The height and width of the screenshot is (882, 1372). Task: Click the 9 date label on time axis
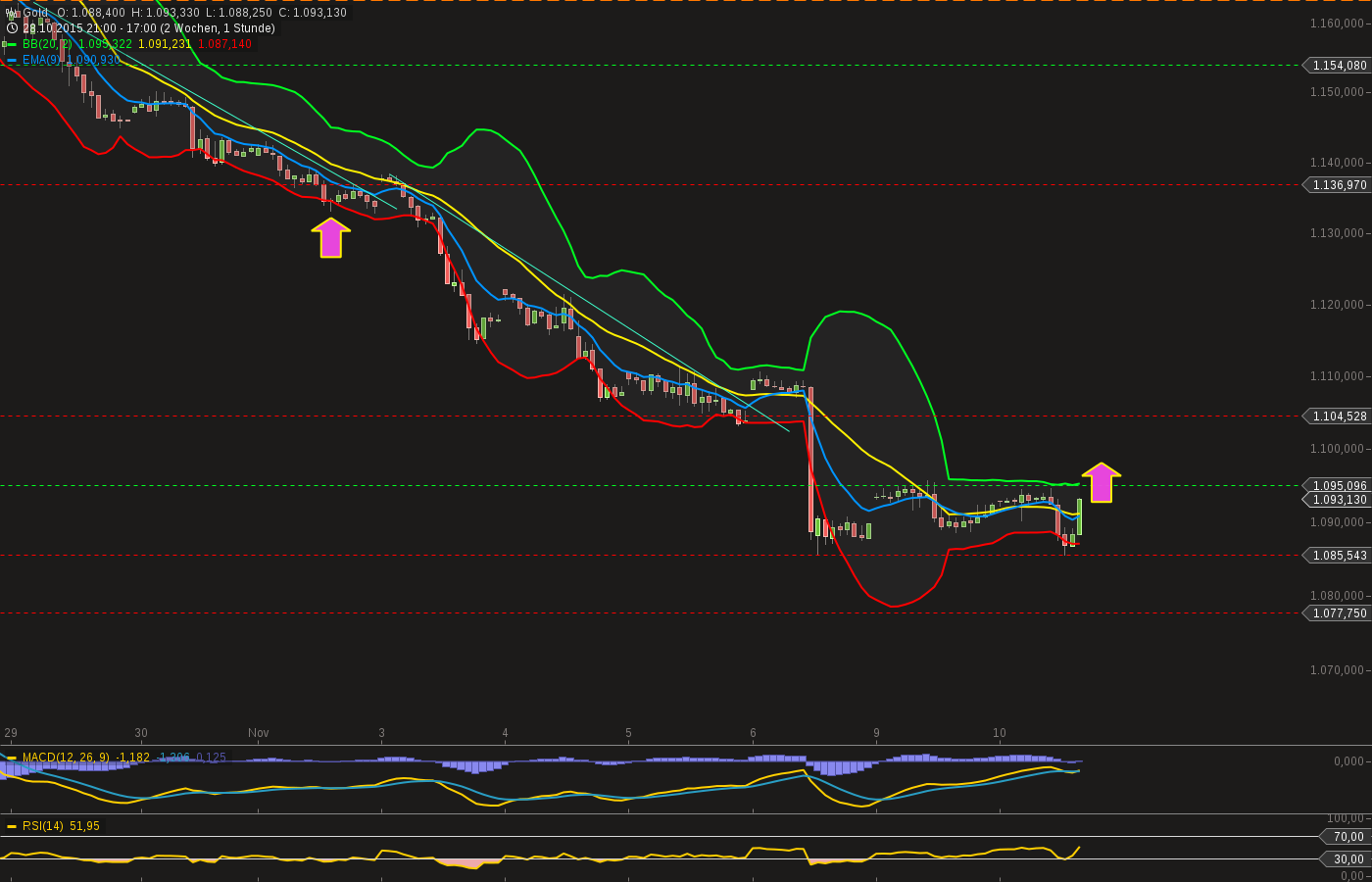(x=876, y=733)
